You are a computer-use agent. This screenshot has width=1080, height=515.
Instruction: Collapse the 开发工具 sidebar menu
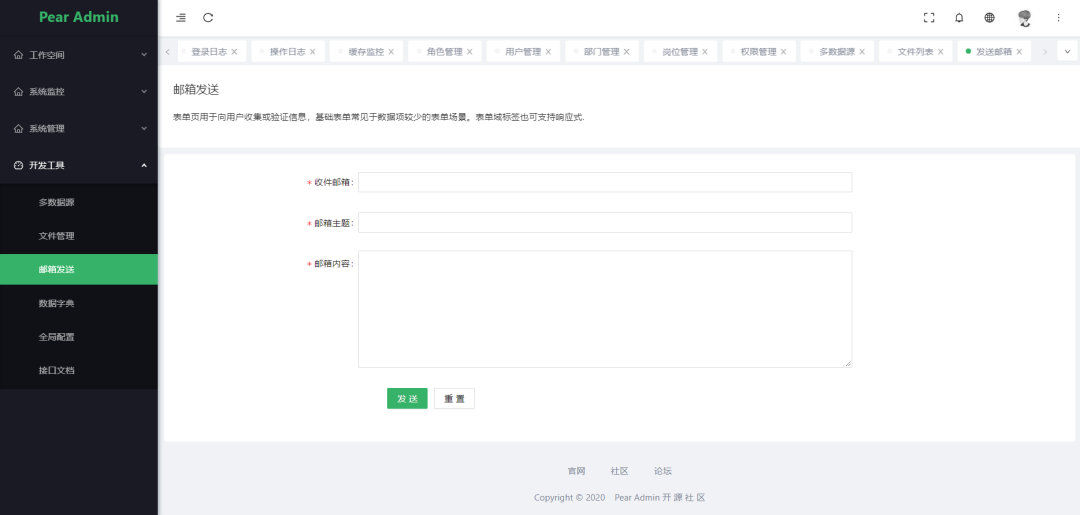[x=78, y=165]
